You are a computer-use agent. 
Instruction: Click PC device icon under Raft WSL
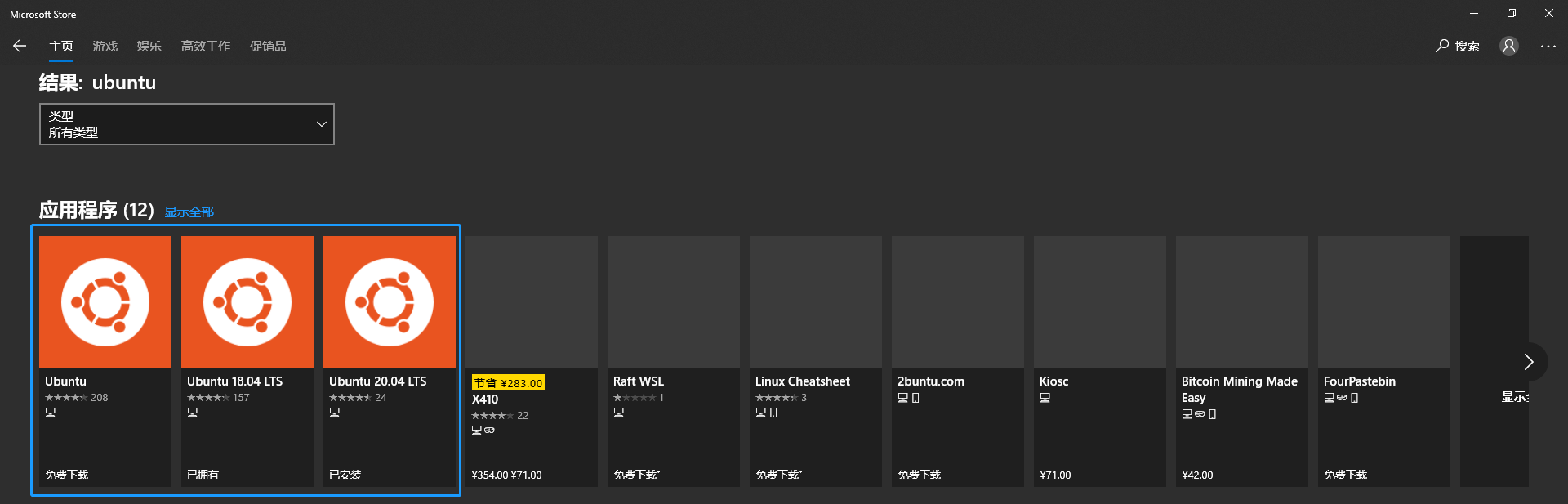(619, 413)
